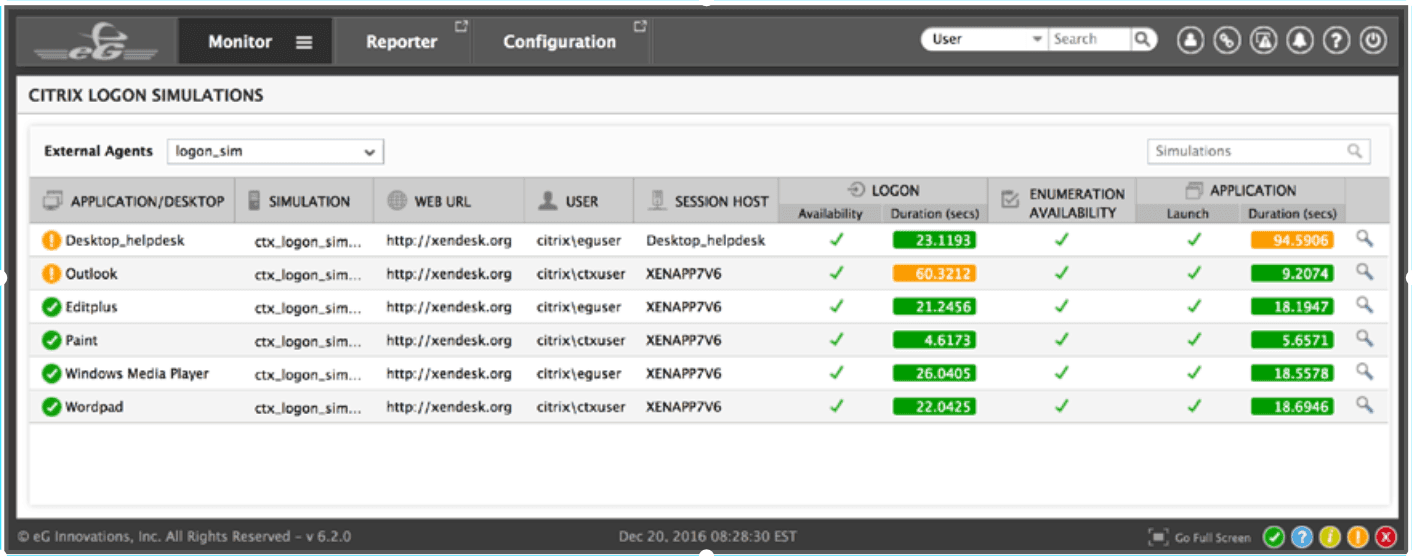Click the ENUMERATION AVAILABILITY column header

point(1062,201)
